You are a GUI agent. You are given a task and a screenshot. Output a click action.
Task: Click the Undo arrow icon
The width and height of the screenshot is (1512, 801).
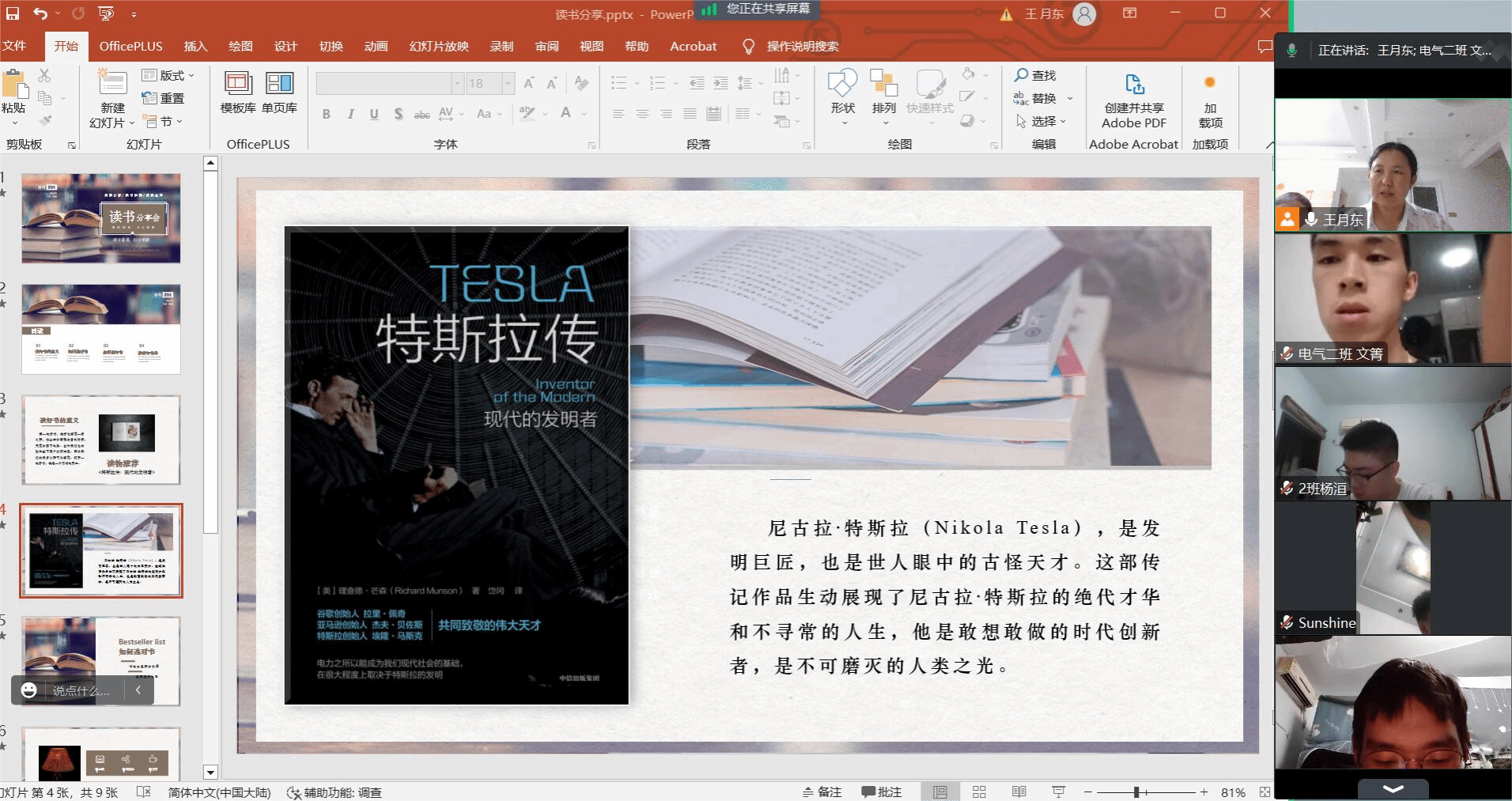pos(40,13)
